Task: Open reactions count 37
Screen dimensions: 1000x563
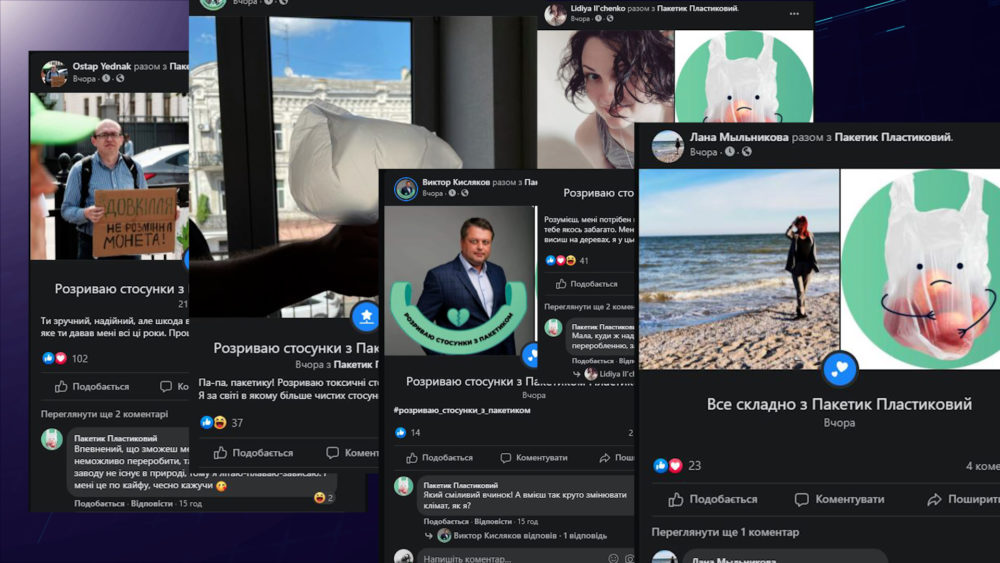Action: (x=237, y=423)
